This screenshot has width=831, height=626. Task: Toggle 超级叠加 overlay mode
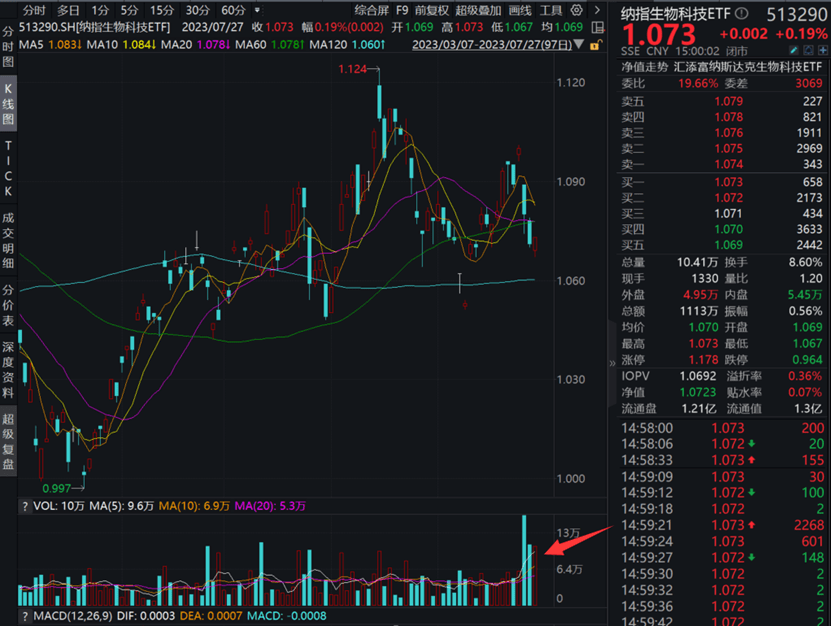tap(476, 9)
